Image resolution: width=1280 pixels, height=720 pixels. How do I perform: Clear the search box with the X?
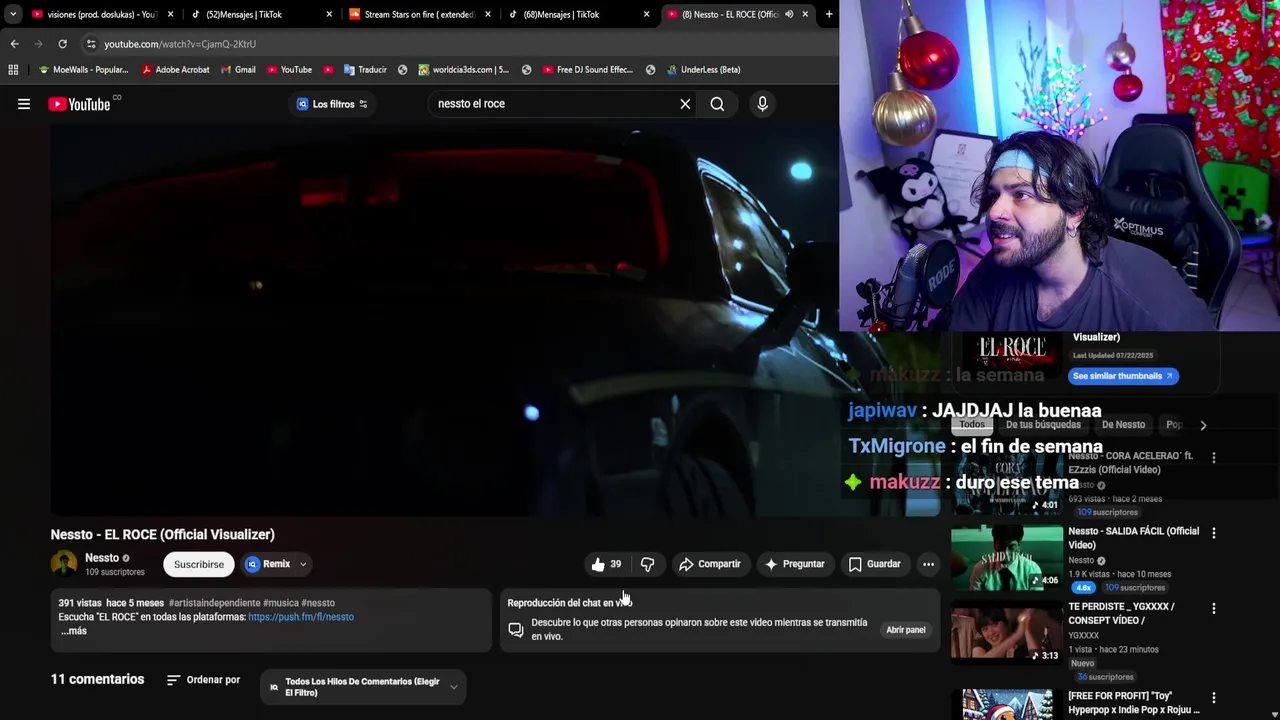click(x=685, y=104)
